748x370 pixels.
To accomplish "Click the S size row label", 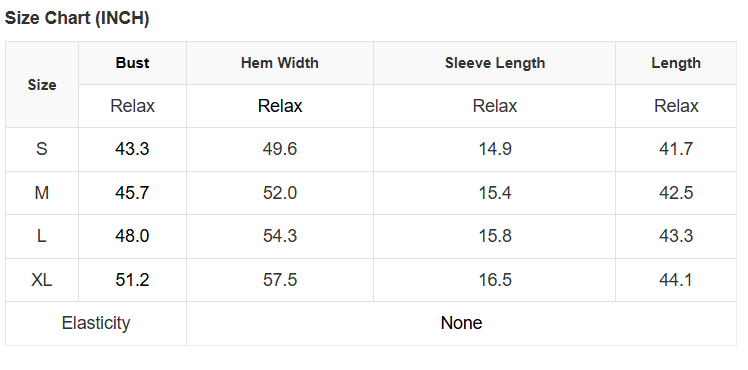I will (x=42, y=149).
